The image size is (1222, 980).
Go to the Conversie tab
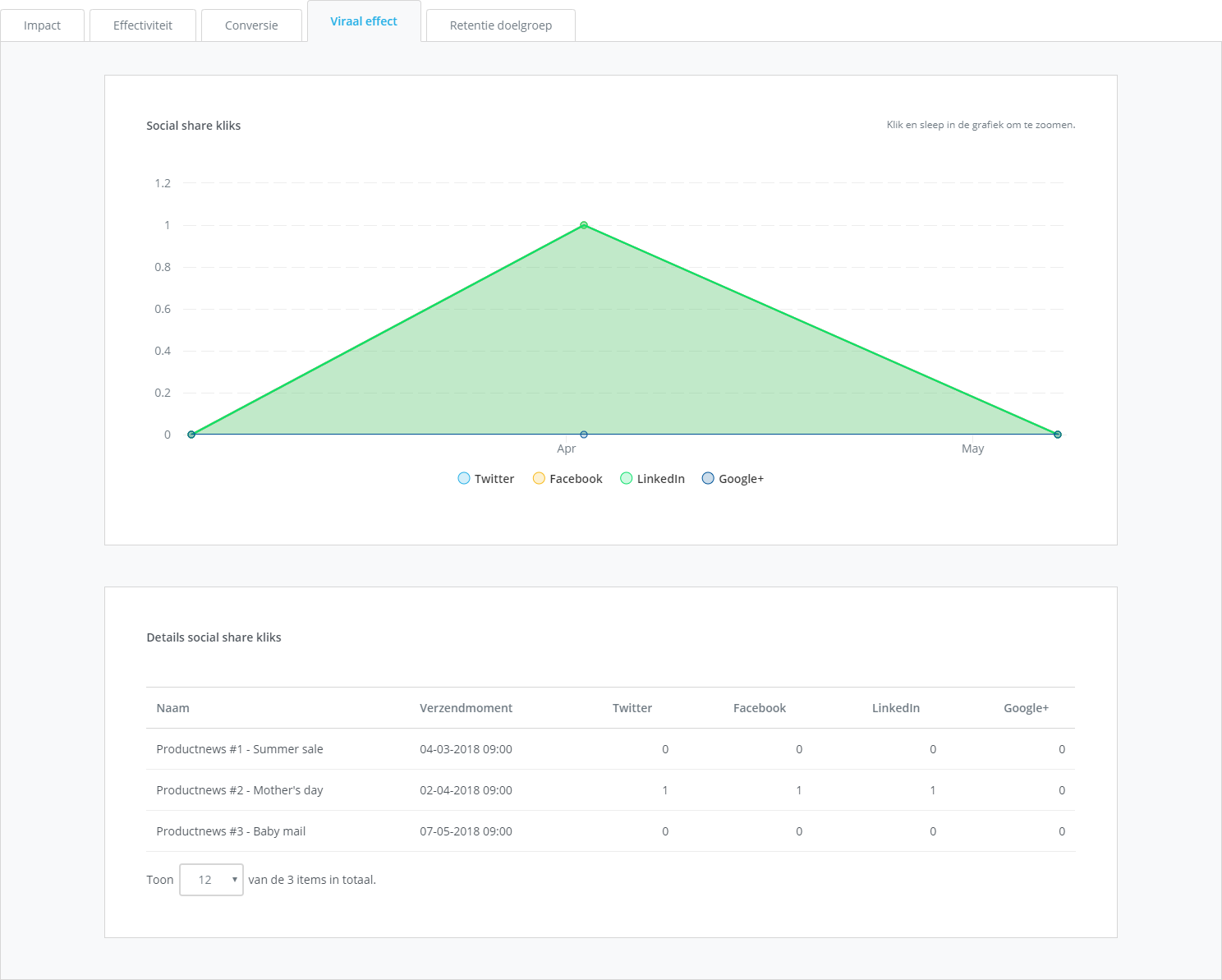point(251,25)
